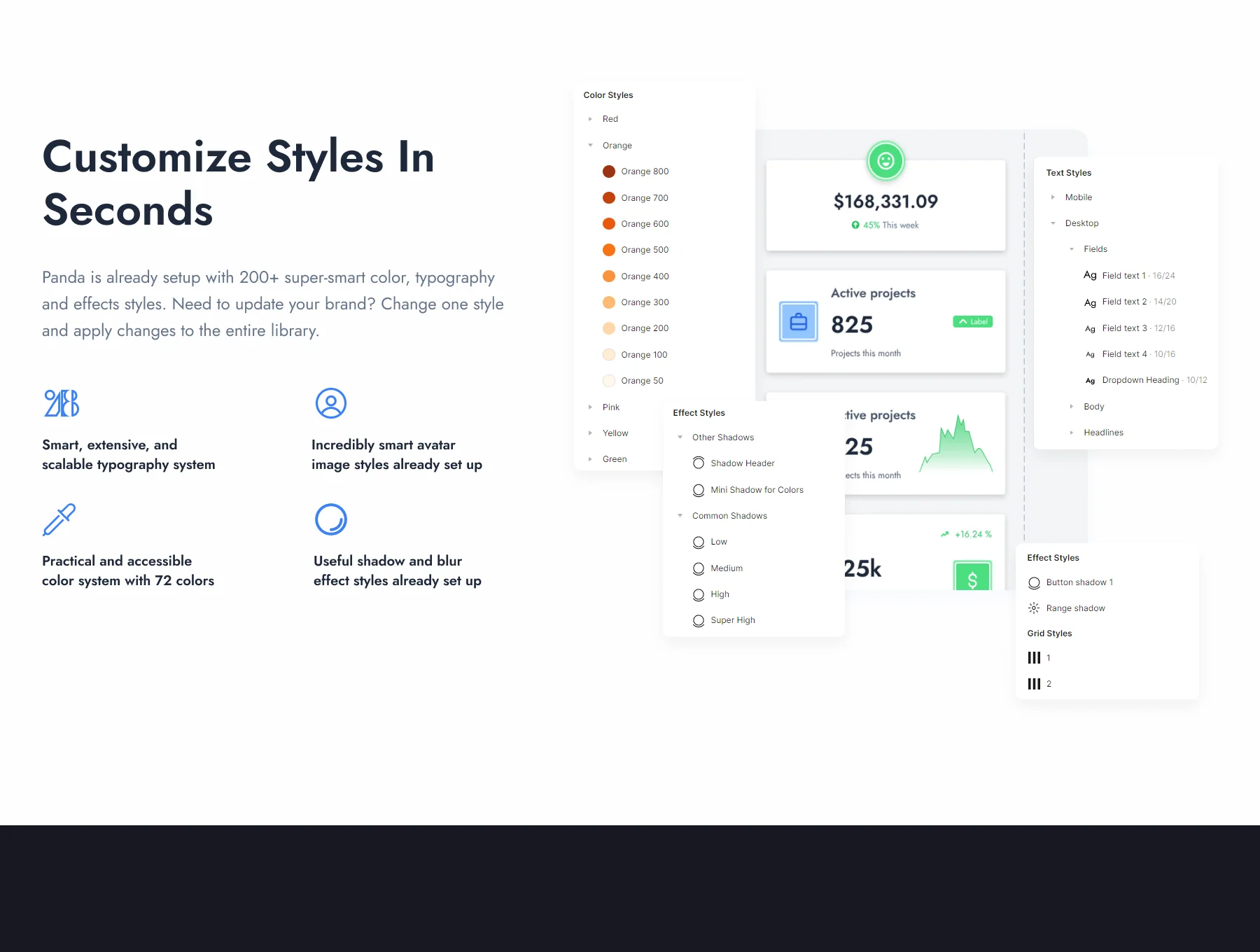The image size is (1260, 952).
Task: Expand the Pink color group
Action: click(x=590, y=407)
